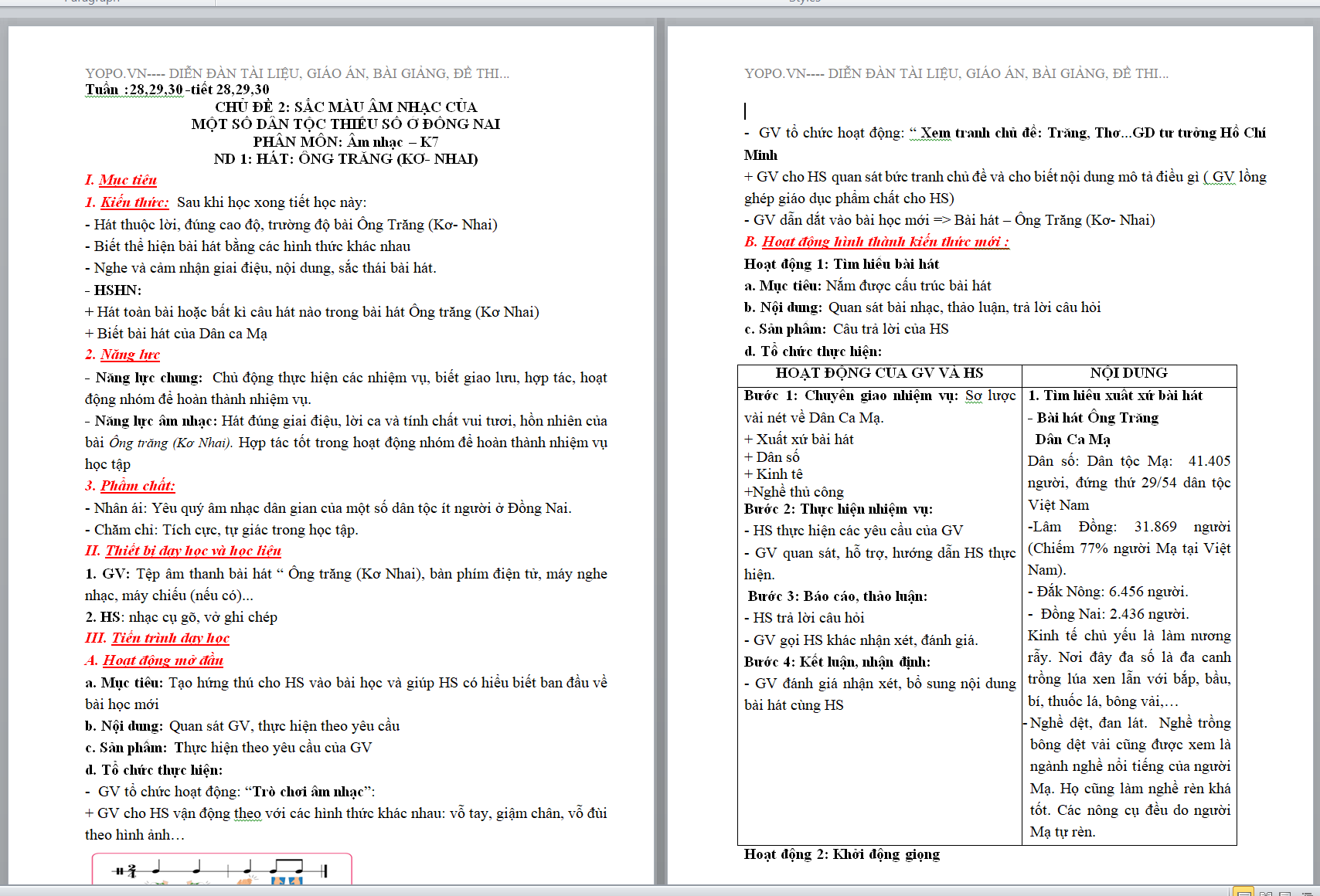Click the rhythm notation image on page one
This screenshot has width=1320, height=896.
point(222,869)
